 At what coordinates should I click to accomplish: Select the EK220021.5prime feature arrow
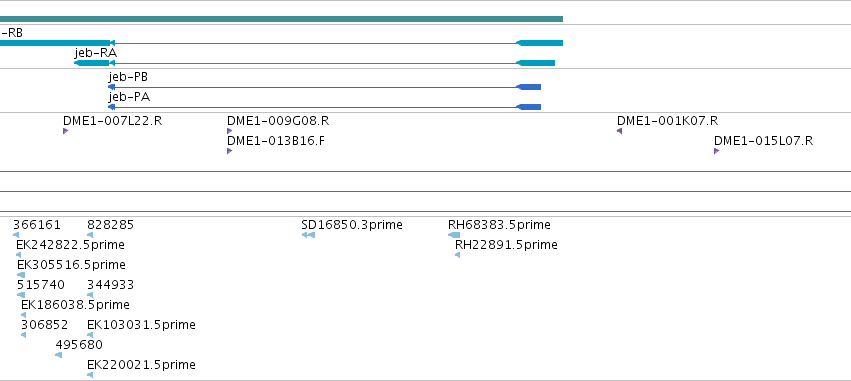[x=90, y=375]
